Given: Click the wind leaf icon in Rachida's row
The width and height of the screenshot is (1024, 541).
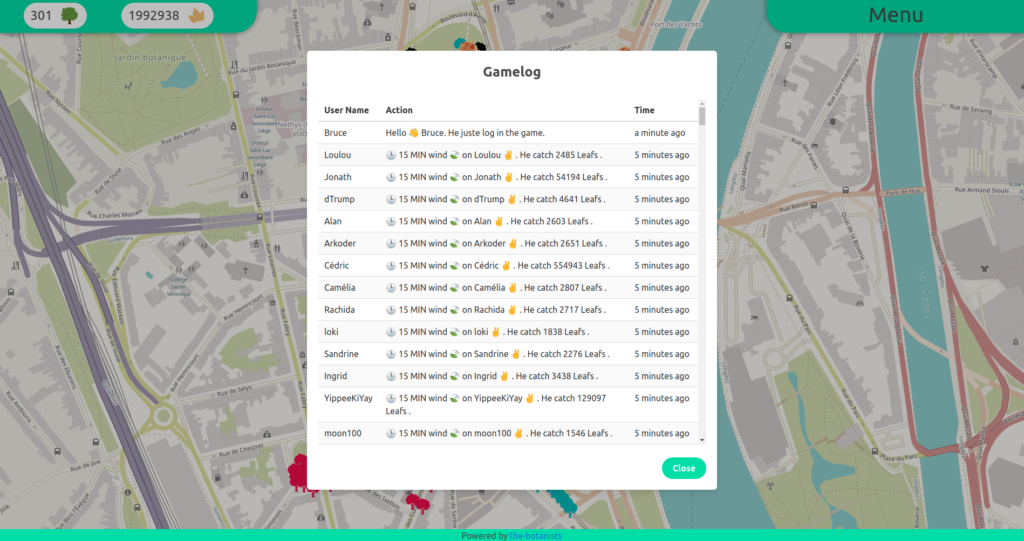Looking at the screenshot, I should pyautogui.click(x=455, y=310).
